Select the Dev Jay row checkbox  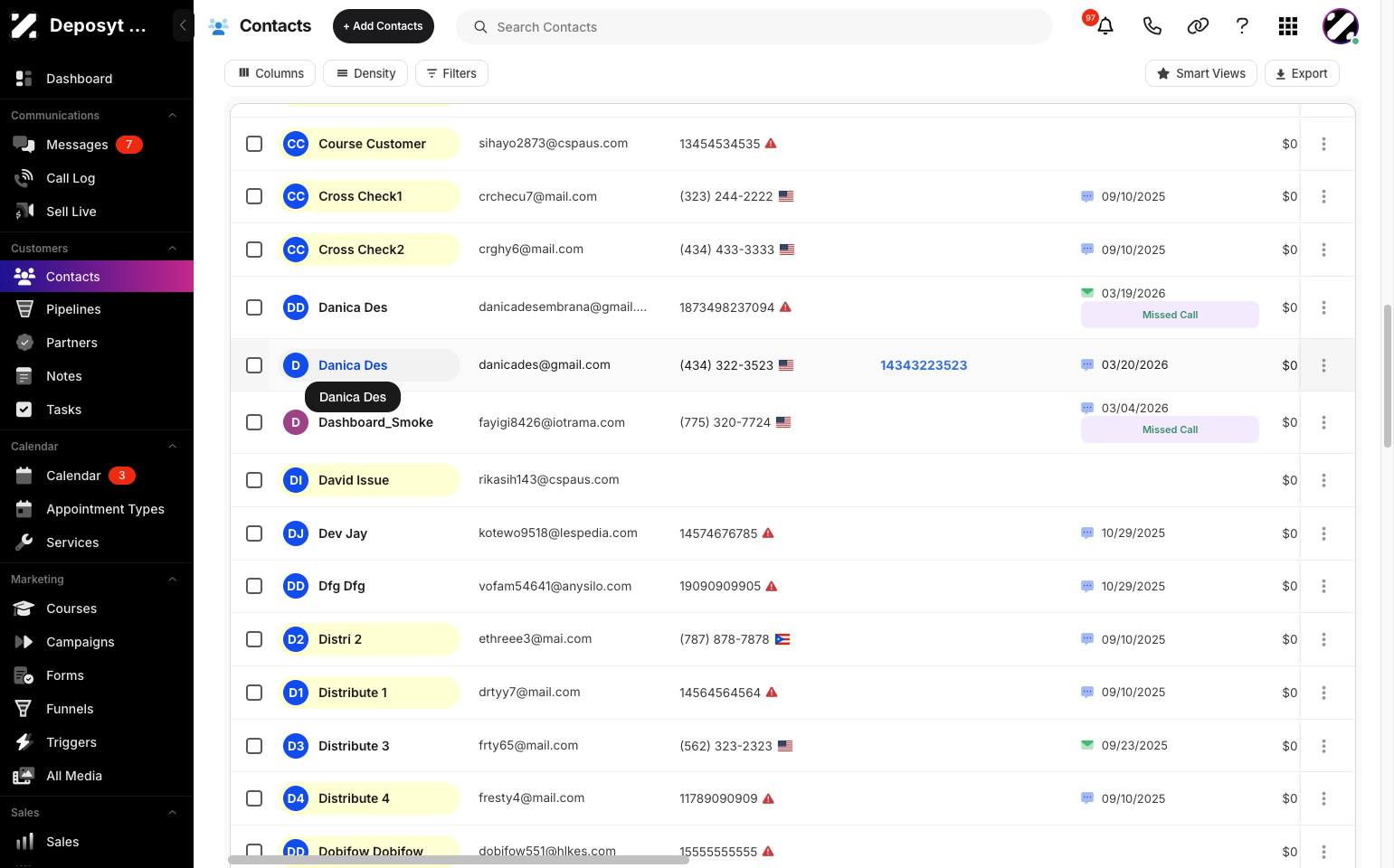point(254,533)
